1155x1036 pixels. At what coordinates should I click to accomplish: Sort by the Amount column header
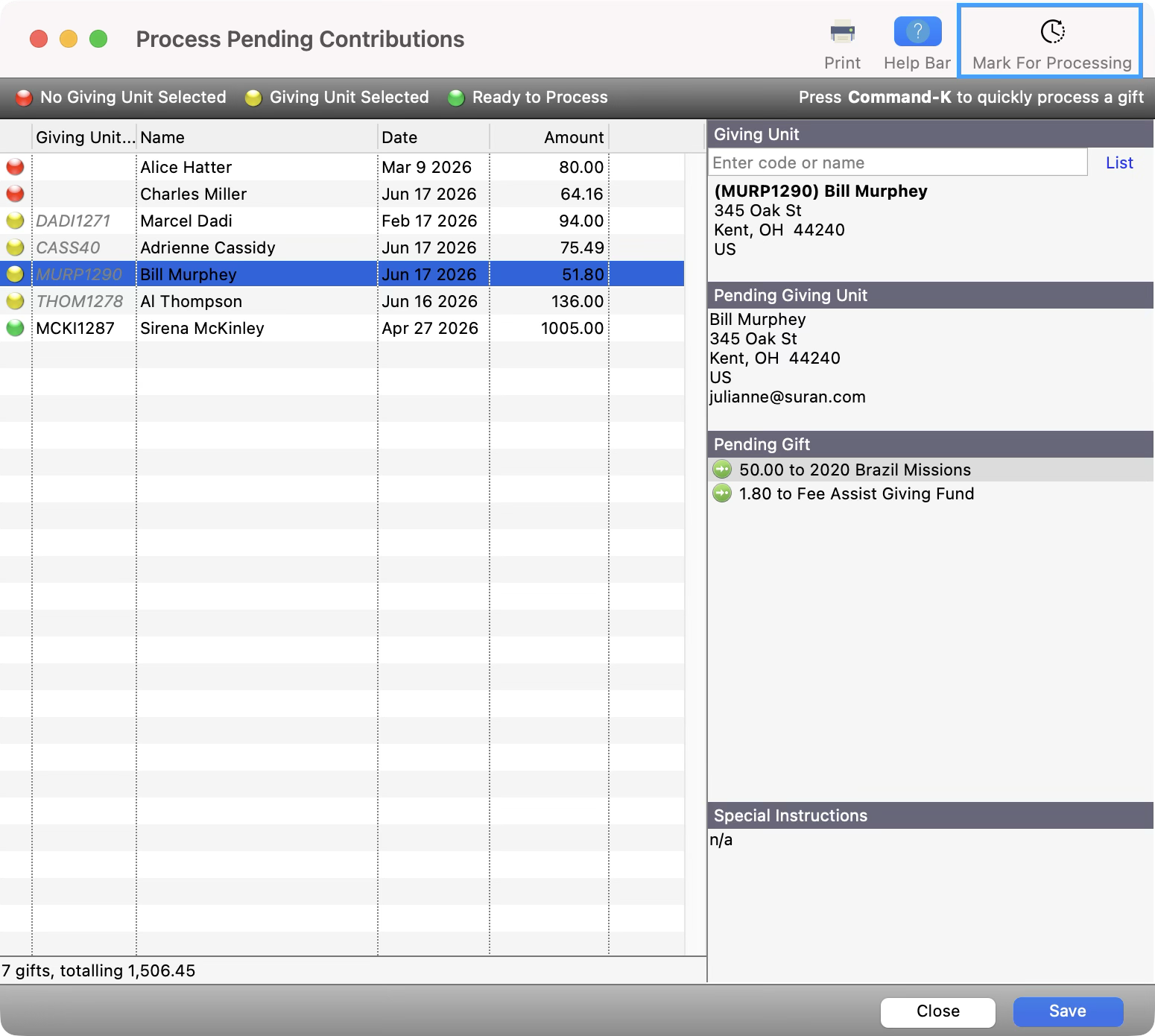[550, 137]
